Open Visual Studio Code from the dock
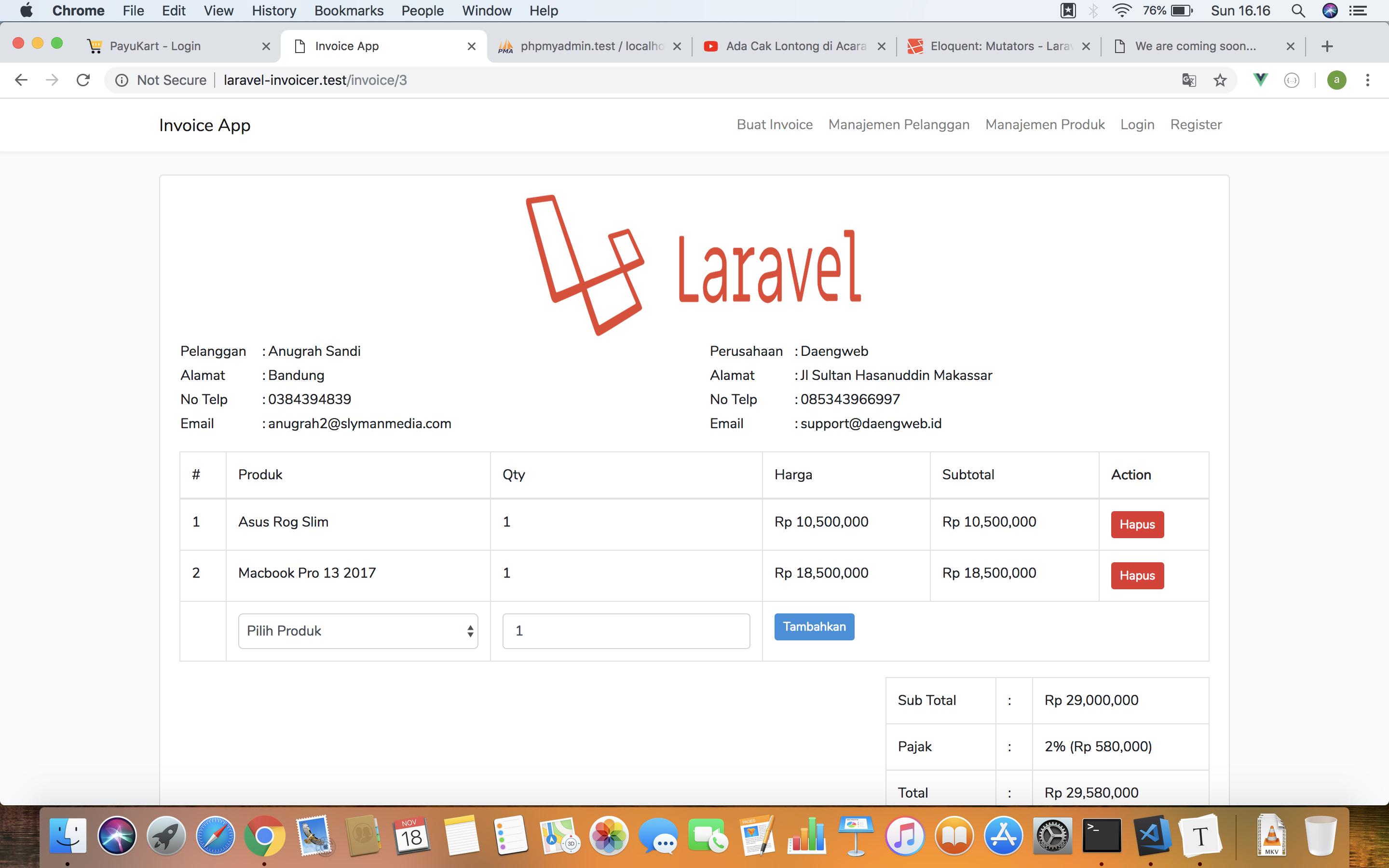Viewport: 1389px width, 868px height. 1151,835
